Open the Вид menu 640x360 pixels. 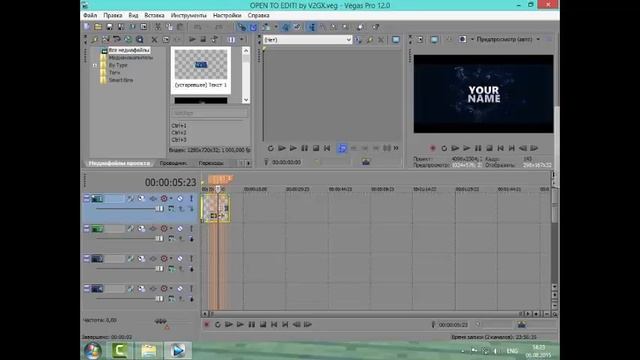[x=133, y=15]
